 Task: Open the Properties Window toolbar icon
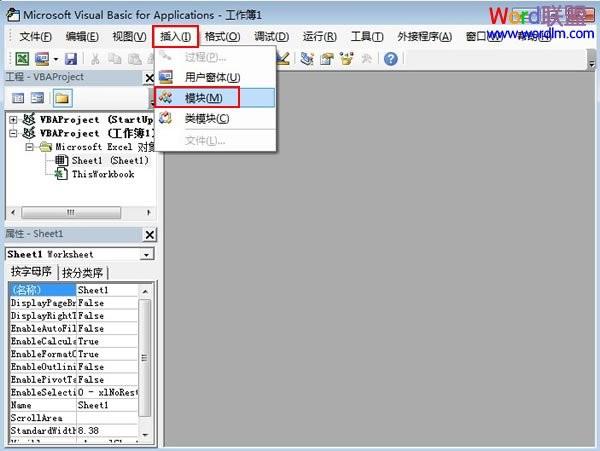(x=327, y=59)
